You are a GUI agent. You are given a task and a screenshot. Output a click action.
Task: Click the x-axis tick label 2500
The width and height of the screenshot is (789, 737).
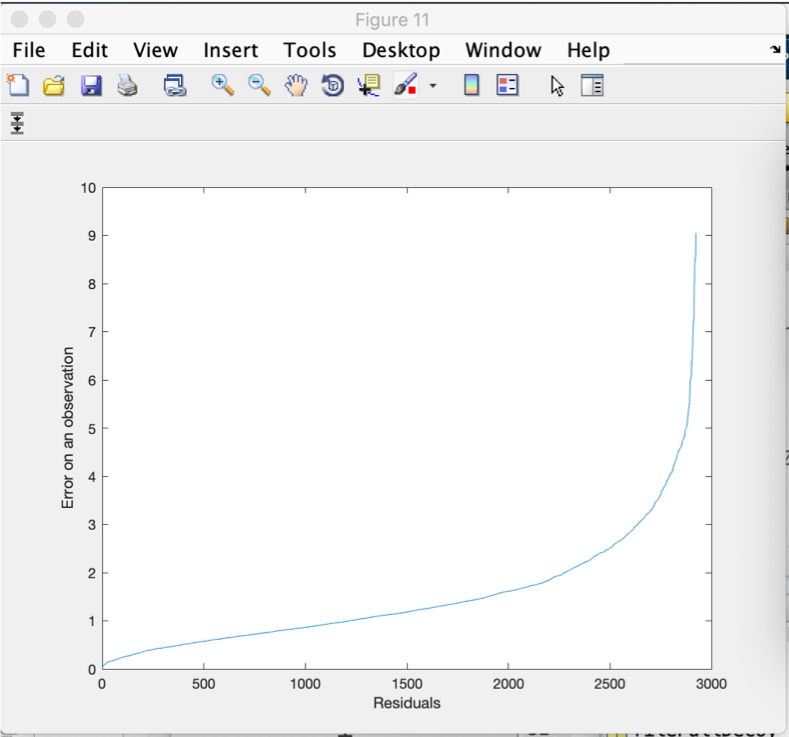click(x=609, y=684)
